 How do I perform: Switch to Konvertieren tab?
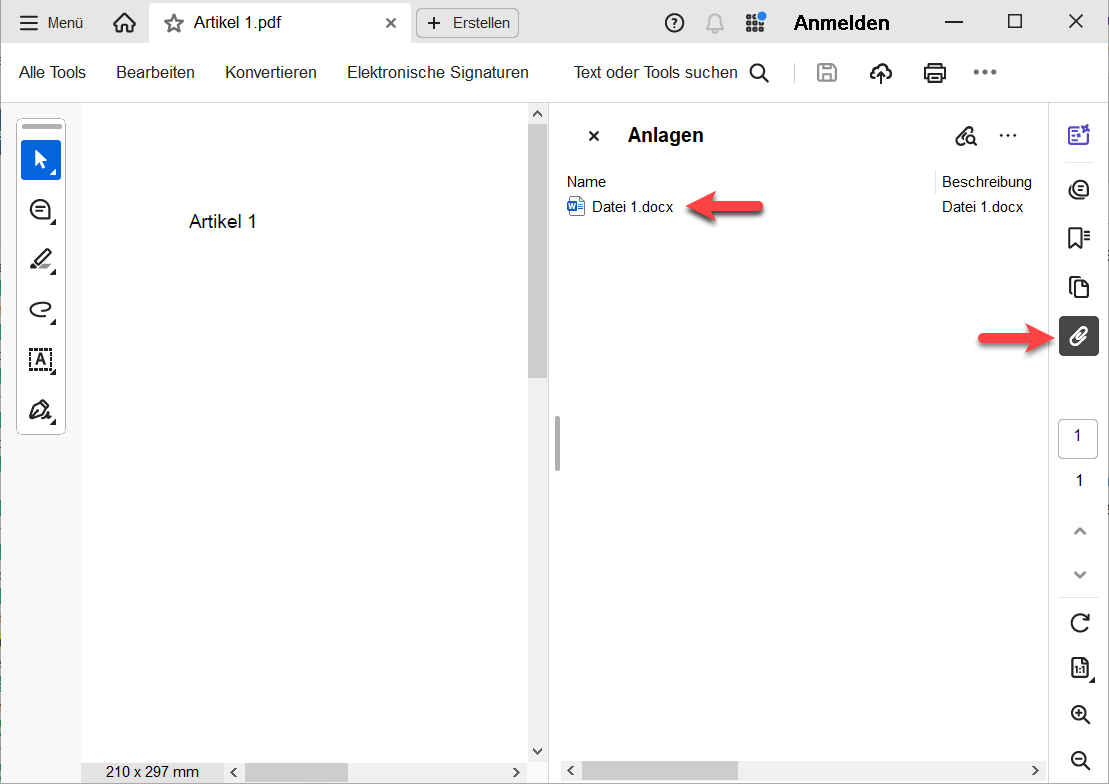(x=271, y=72)
